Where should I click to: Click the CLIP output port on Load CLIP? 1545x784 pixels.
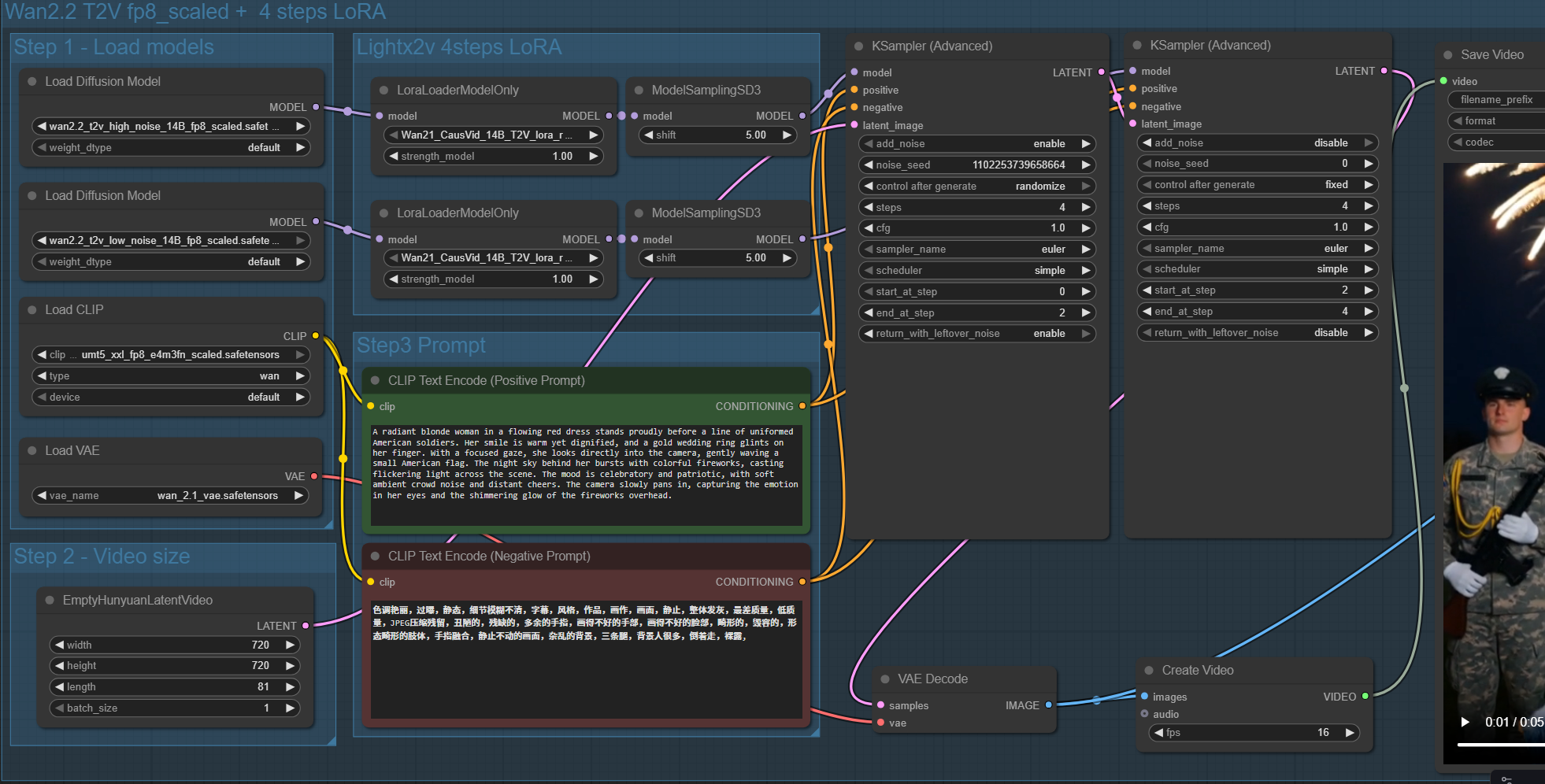coord(316,336)
